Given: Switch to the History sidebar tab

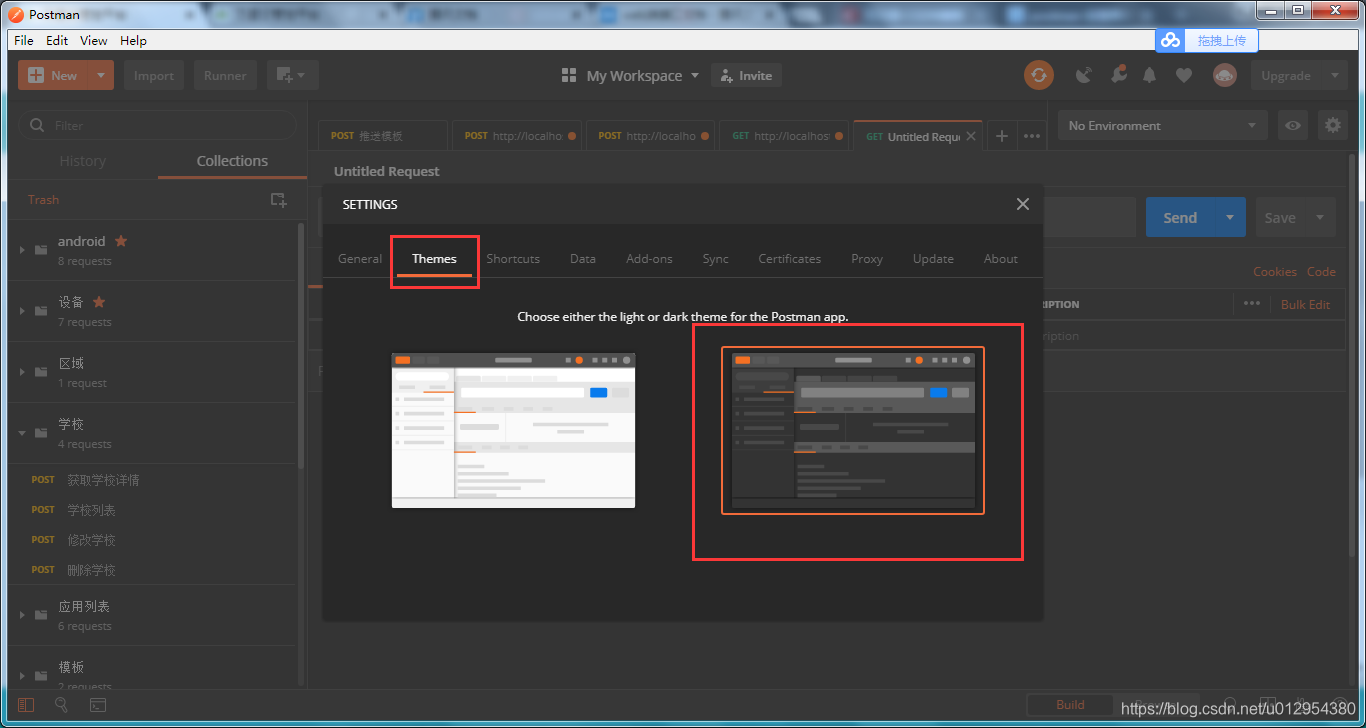Looking at the screenshot, I should (x=82, y=161).
